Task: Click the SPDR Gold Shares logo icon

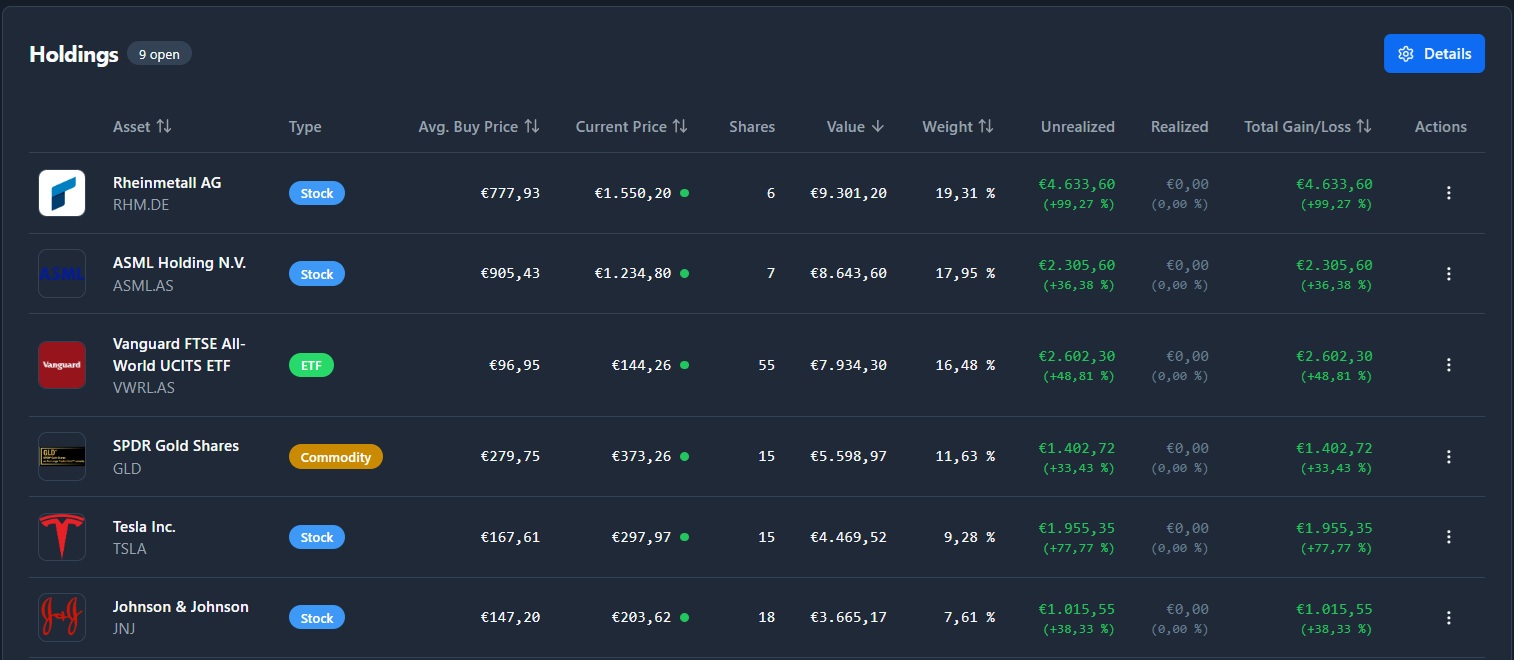Action: [62, 457]
